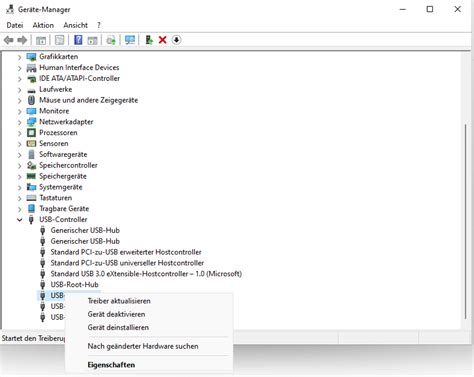The image size is (474, 377).
Task: Click the blue help toolbar icon
Action: (x=78, y=40)
